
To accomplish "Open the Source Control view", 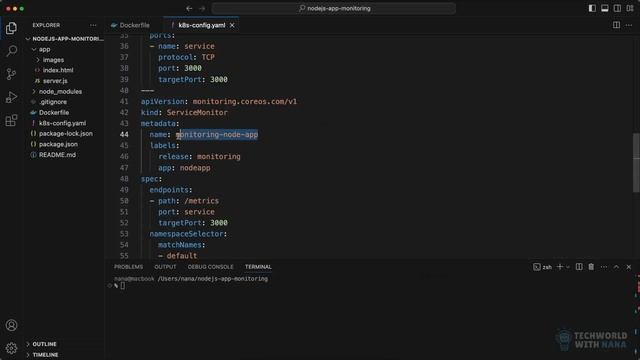I will [x=11, y=74].
